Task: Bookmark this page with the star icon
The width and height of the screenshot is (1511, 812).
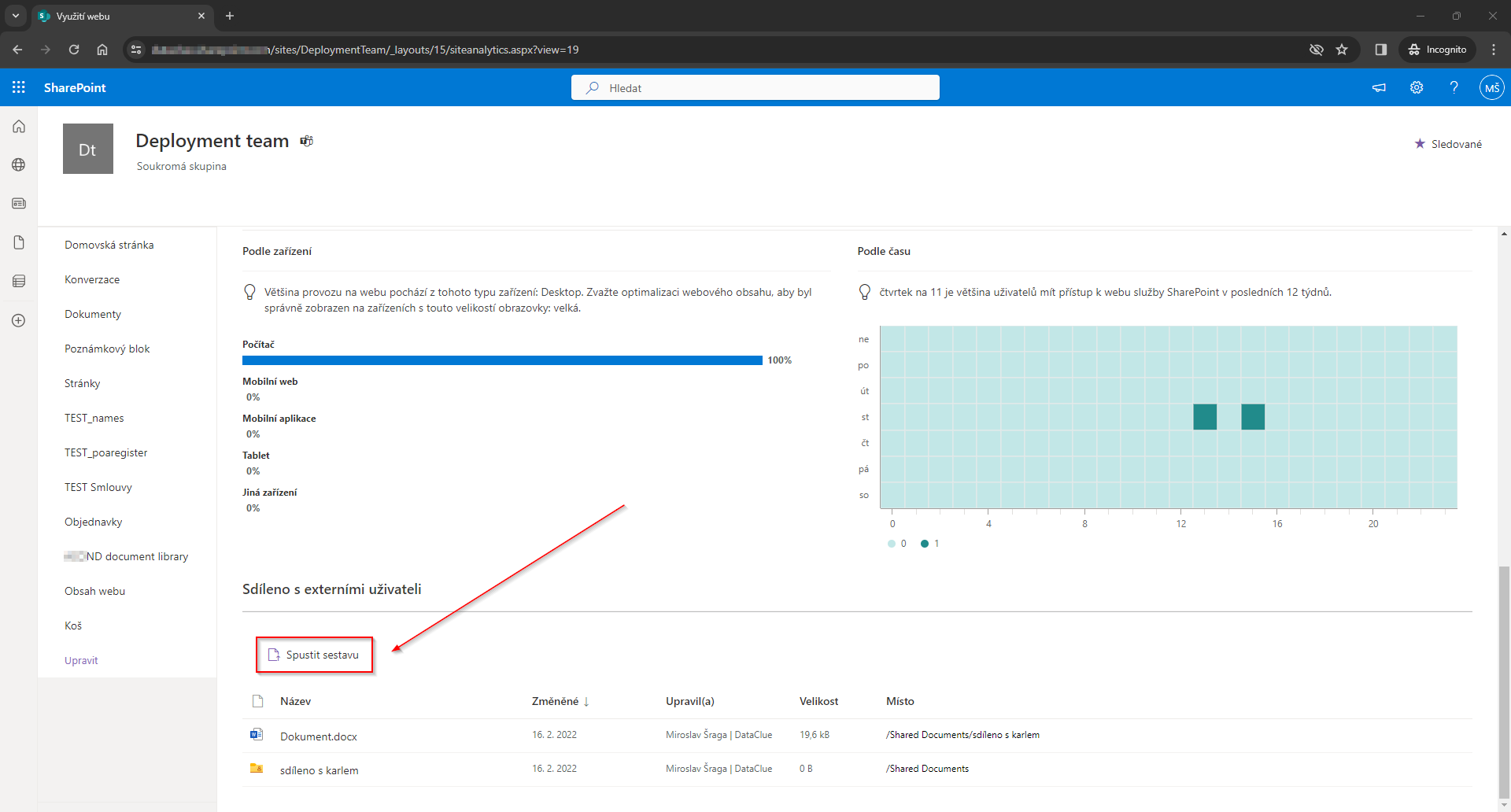Action: pyautogui.click(x=1342, y=50)
